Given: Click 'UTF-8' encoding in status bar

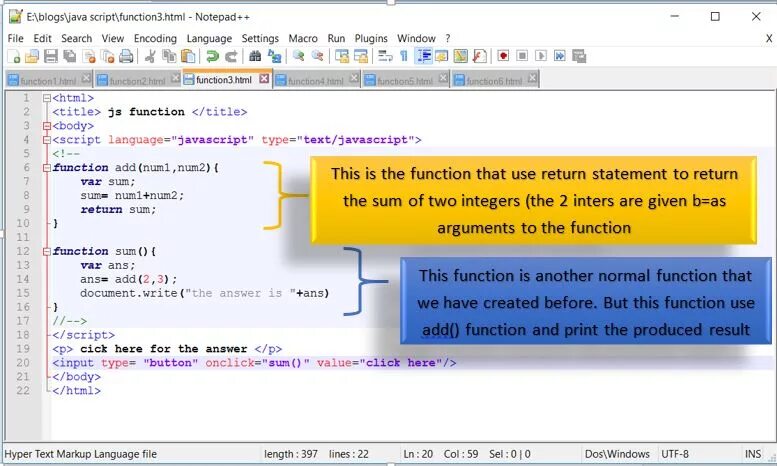Looking at the screenshot, I should [675, 454].
